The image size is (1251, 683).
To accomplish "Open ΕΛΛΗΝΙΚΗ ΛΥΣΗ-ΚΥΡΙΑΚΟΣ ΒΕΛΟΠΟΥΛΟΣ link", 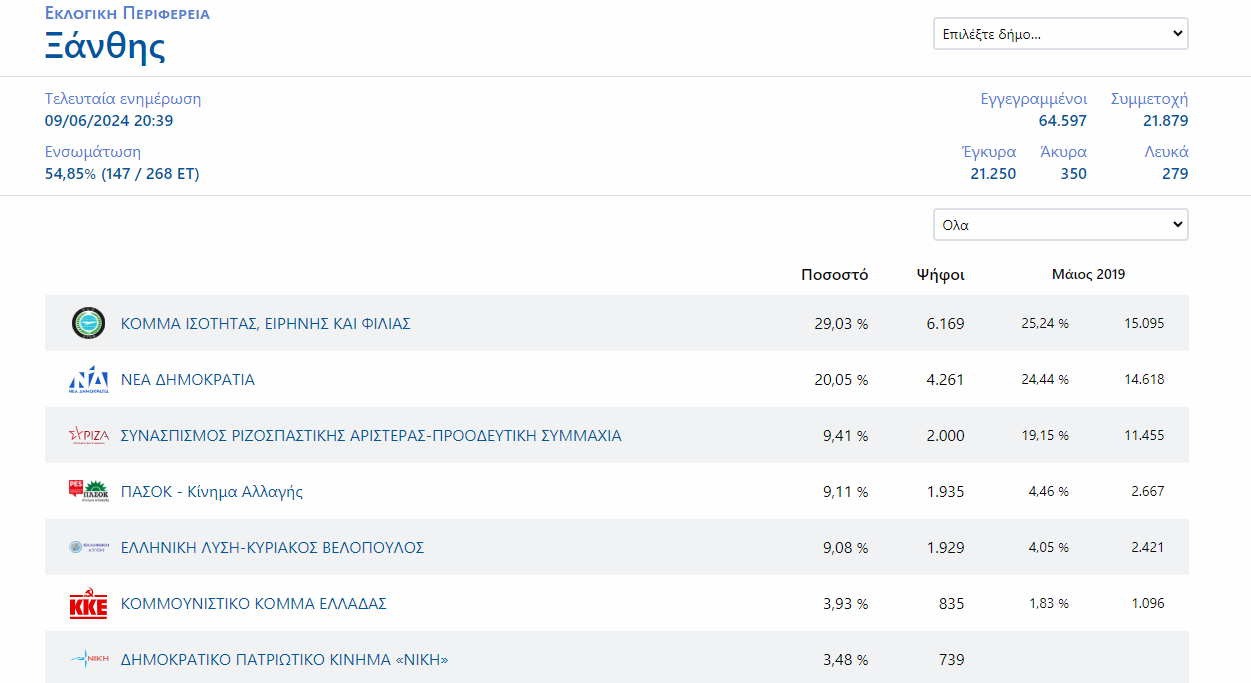I will click(273, 548).
